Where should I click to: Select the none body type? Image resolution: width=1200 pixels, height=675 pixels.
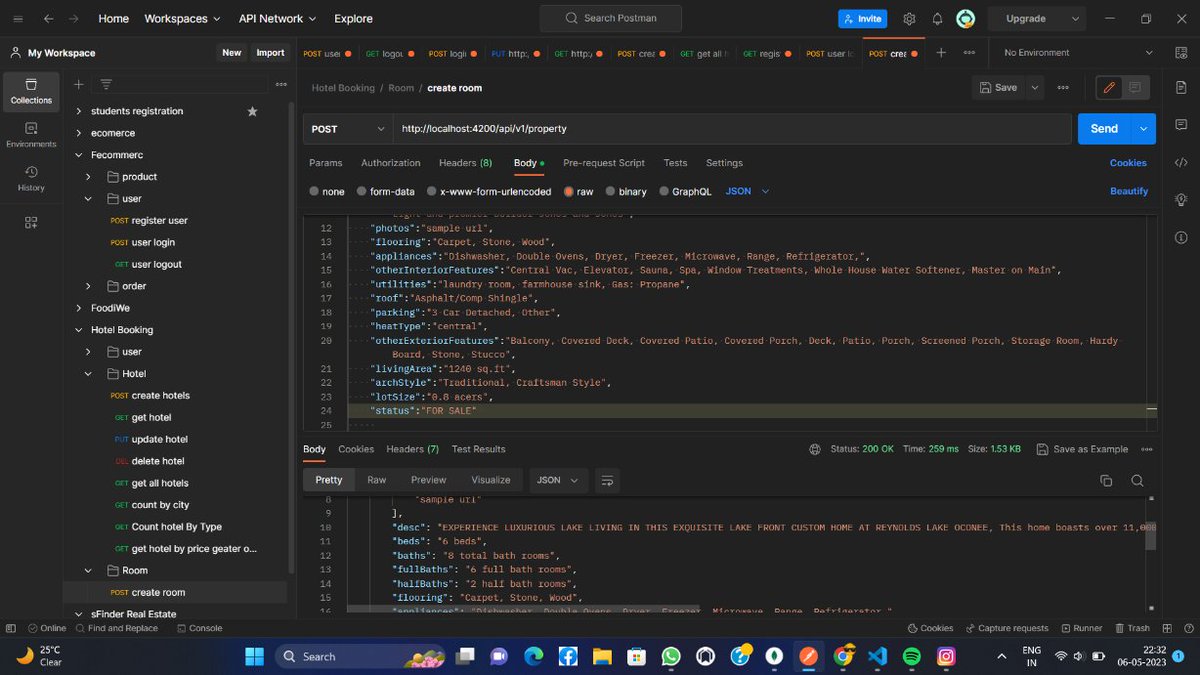tap(327, 191)
